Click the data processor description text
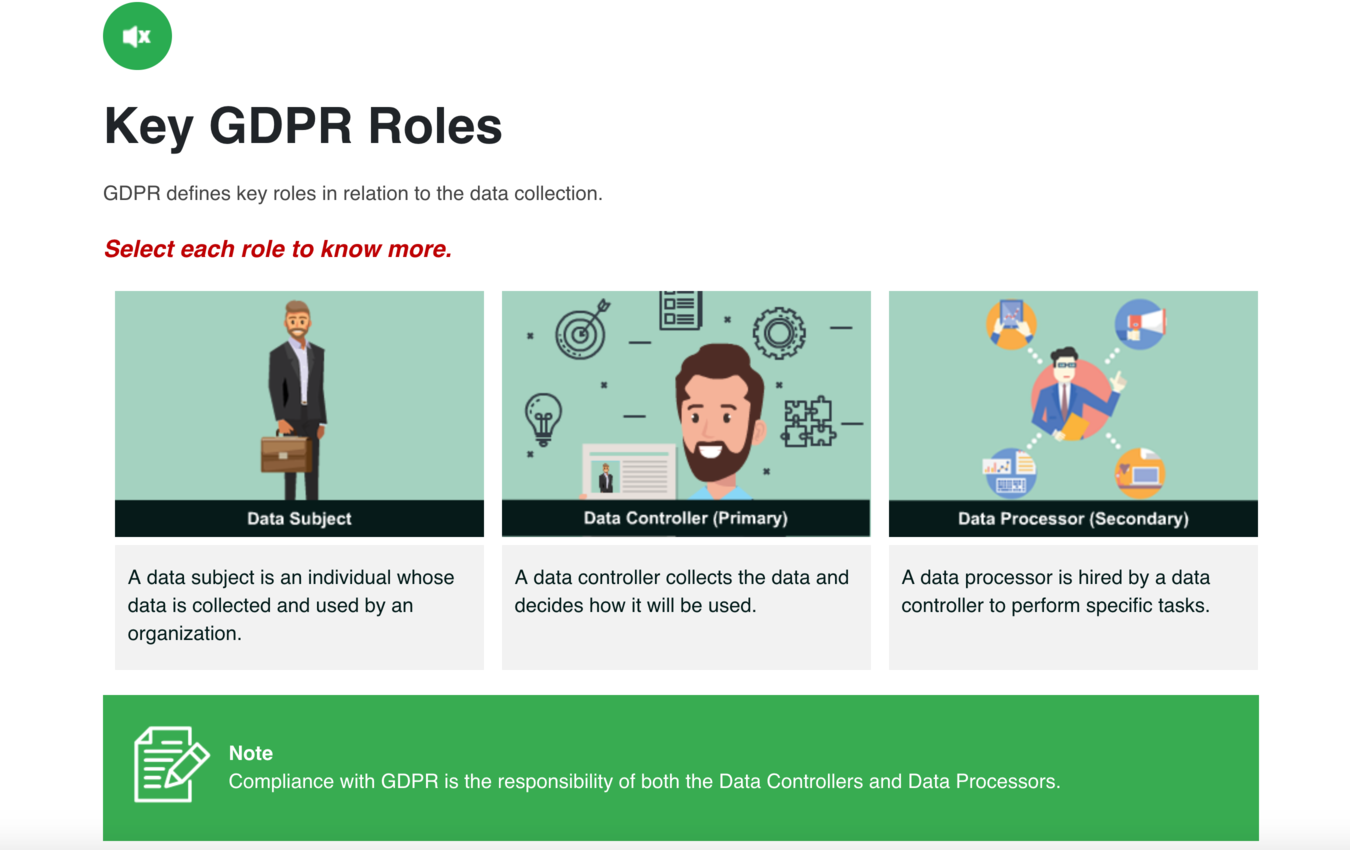The image size is (1350, 850). 1055,591
